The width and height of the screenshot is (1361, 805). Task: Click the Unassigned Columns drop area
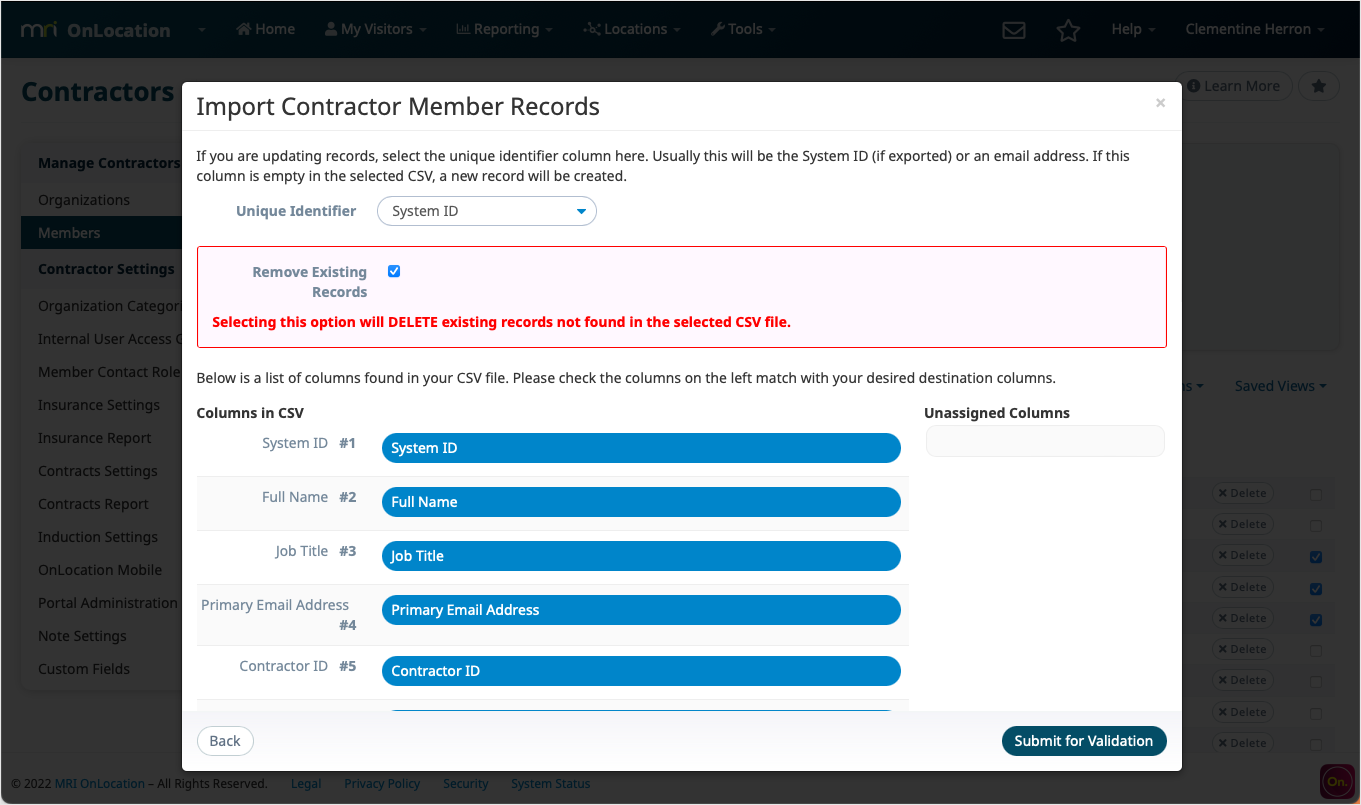(1045, 441)
